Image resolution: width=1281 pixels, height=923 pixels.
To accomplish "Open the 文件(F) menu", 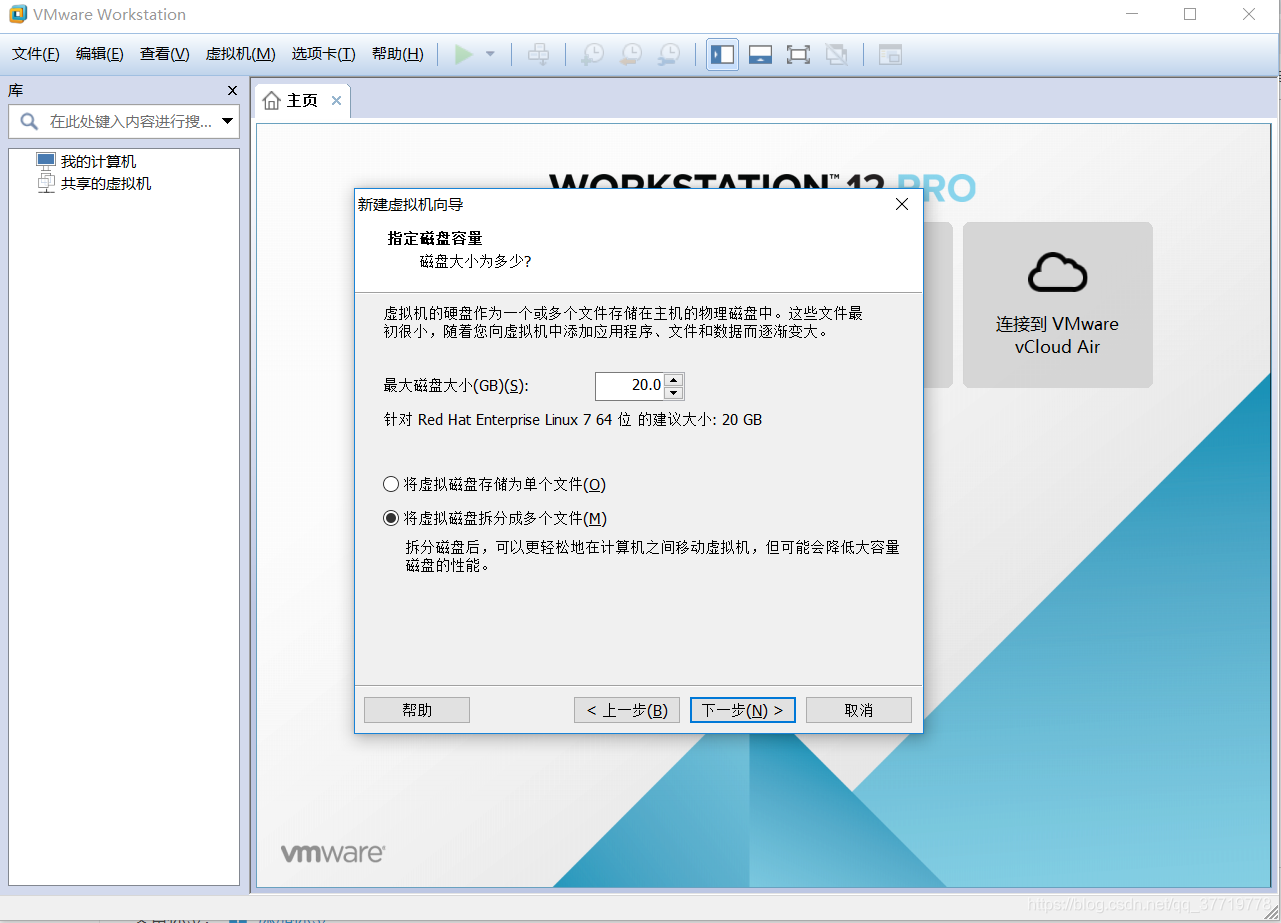I will 36,54.
